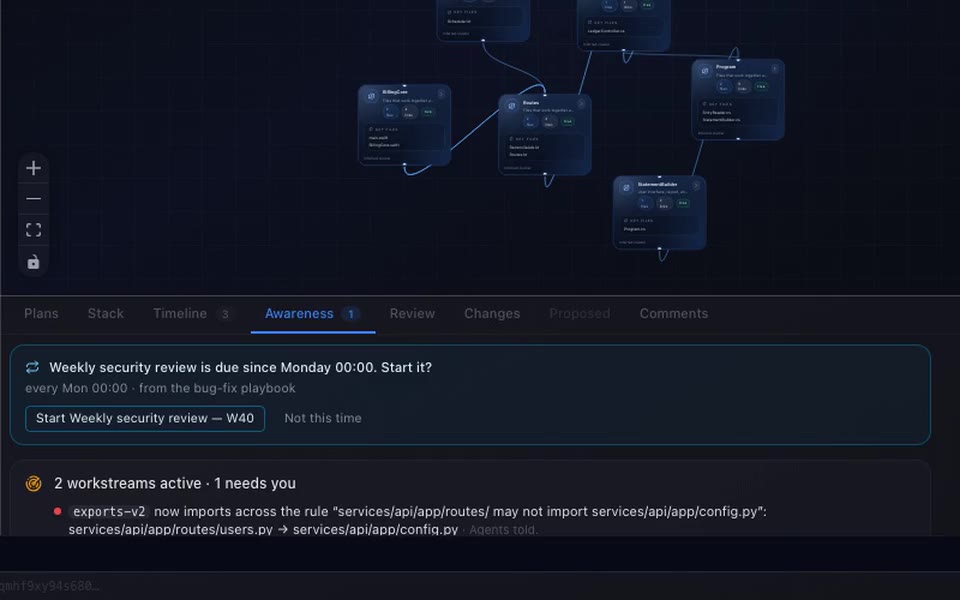This screenshot has height=600, width=960.
Task: Click the red exports-v2 status dot
Action: tap(58, 511)
